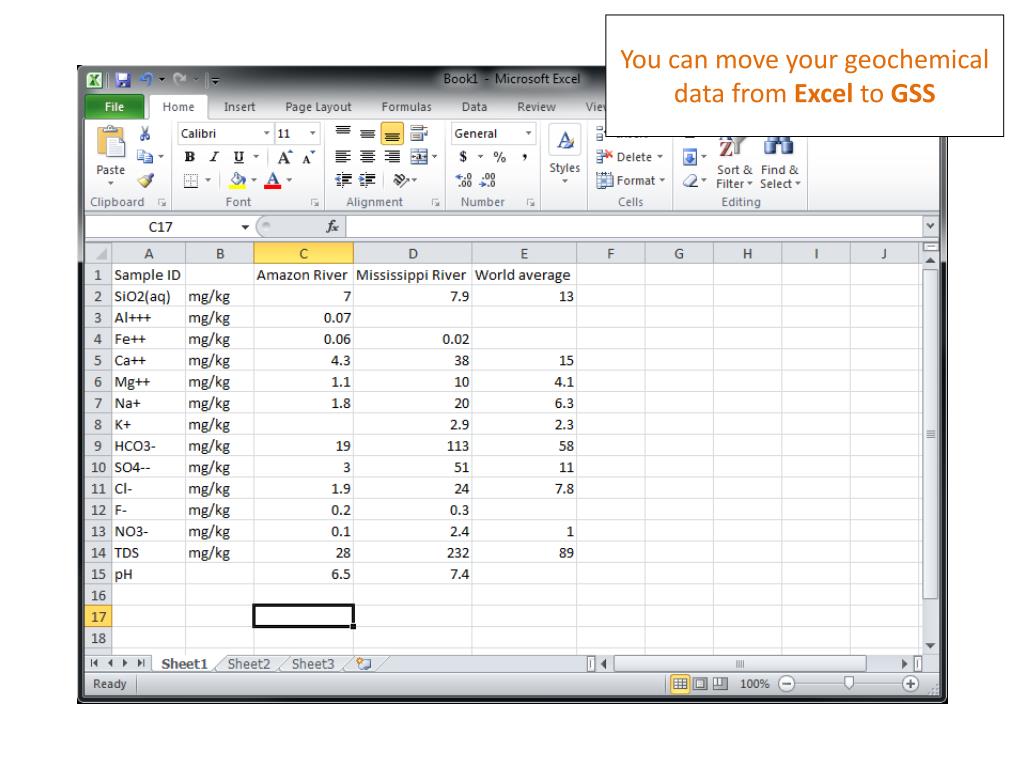Click the Cut scissors icon
Viewport: 1024px width, 768px height.
point(145,134)
